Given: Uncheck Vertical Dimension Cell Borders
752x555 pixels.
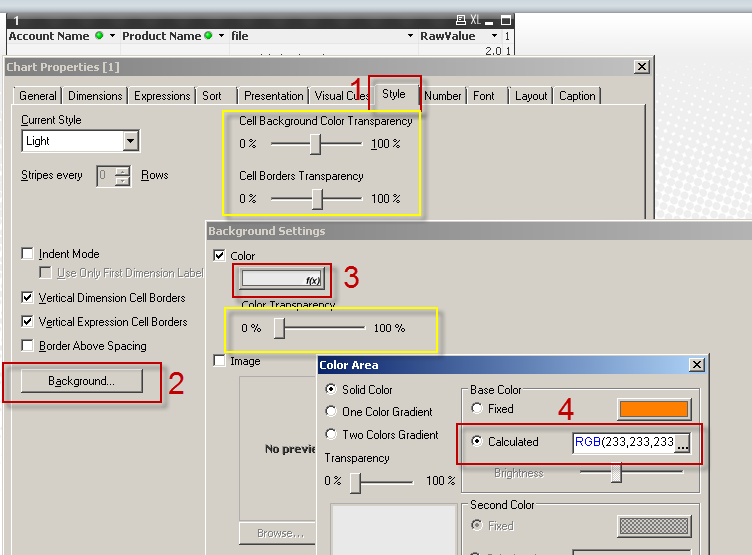Looking at the screenshot, I should (28, 298).
